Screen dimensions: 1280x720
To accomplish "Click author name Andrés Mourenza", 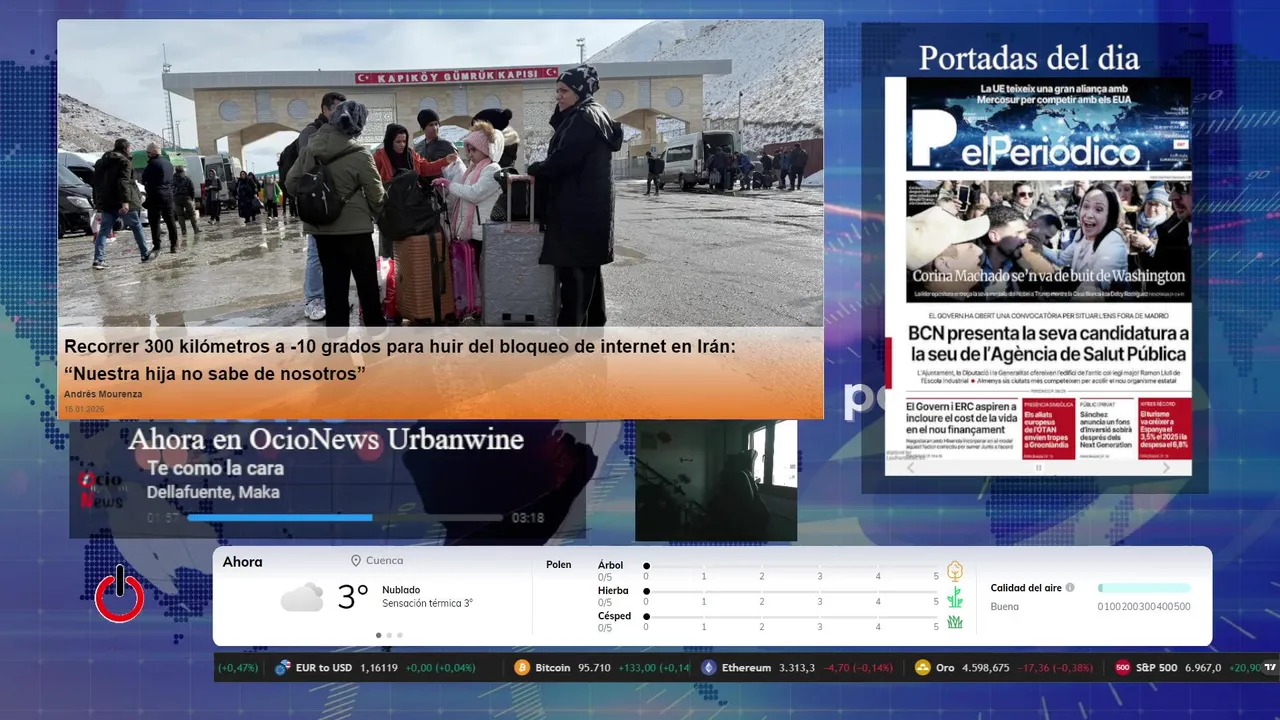I will [x=103, y=394].
